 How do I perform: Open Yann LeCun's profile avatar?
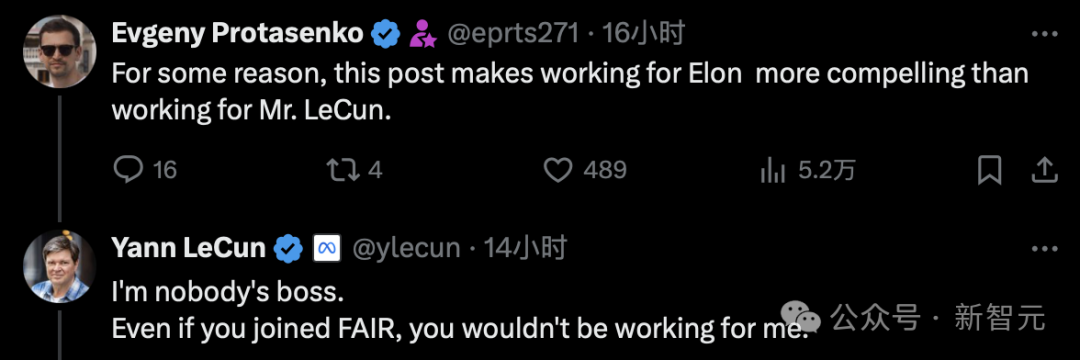(60, 266)
